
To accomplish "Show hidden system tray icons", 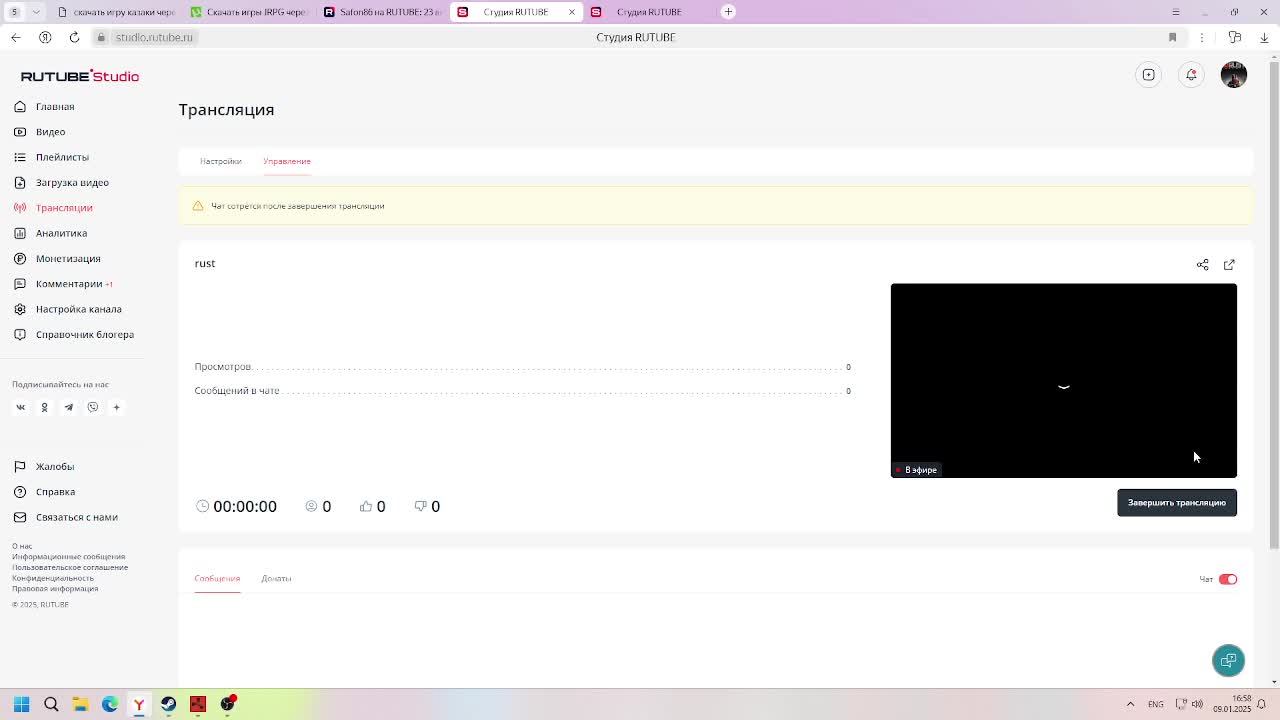I will point(1131,704).
